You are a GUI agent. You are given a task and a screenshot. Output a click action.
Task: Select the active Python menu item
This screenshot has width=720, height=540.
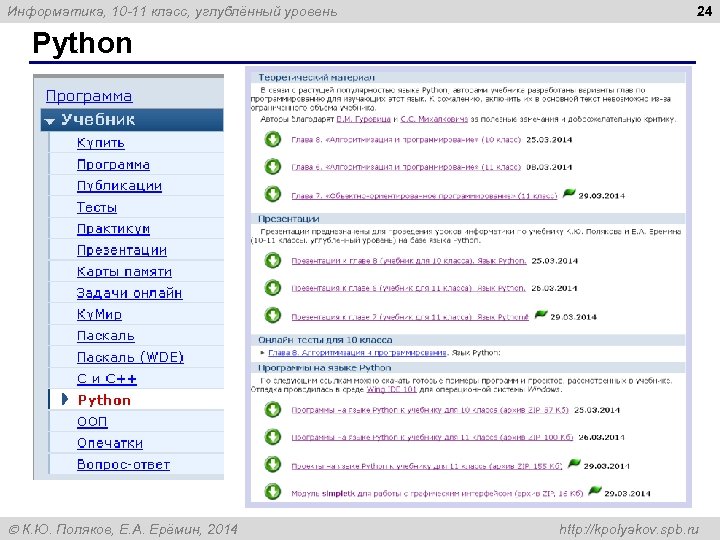(x=104, y=400)
